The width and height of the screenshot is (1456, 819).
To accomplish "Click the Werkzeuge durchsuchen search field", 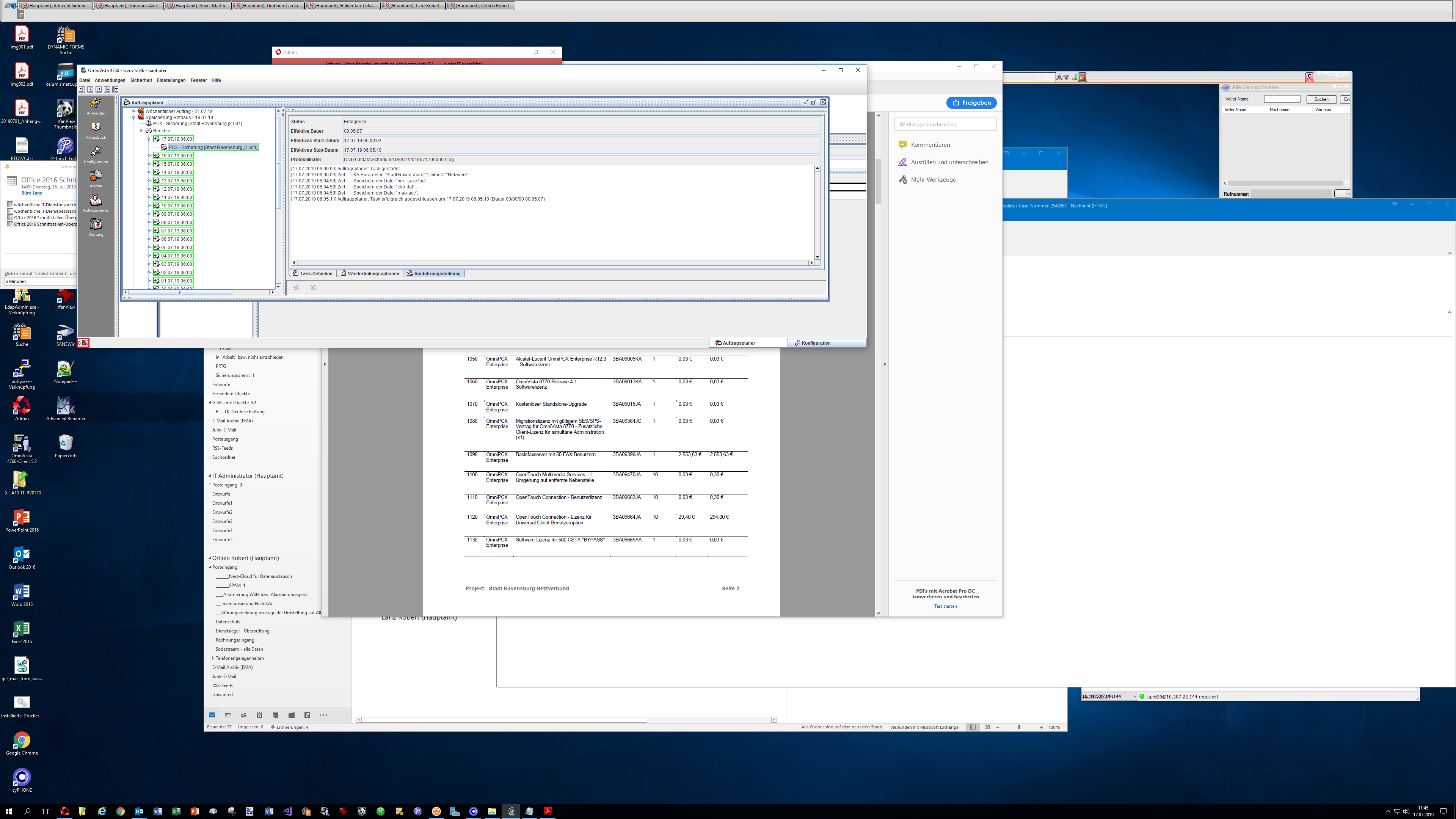I will pyautogui.click(x=945, y=124).
